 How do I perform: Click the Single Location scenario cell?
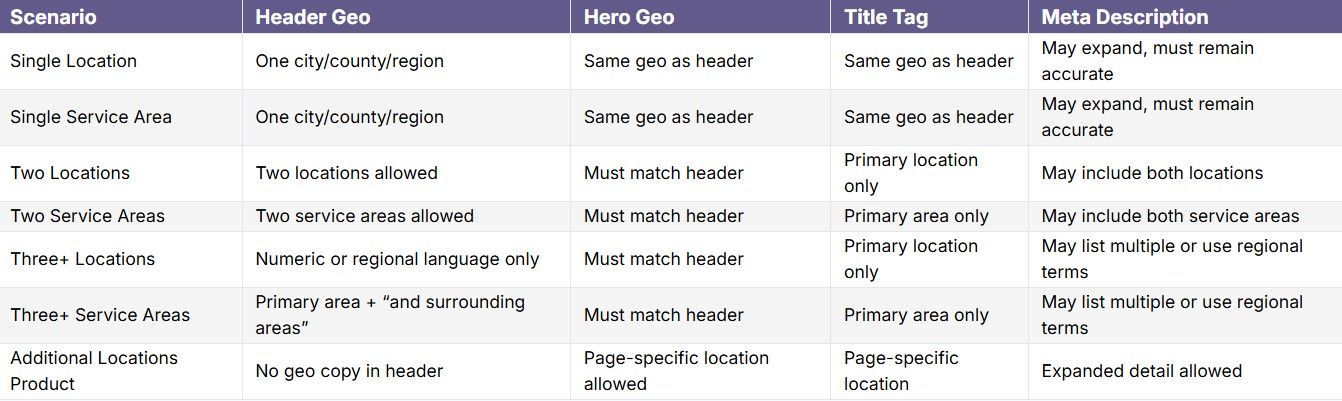[74, 61]
